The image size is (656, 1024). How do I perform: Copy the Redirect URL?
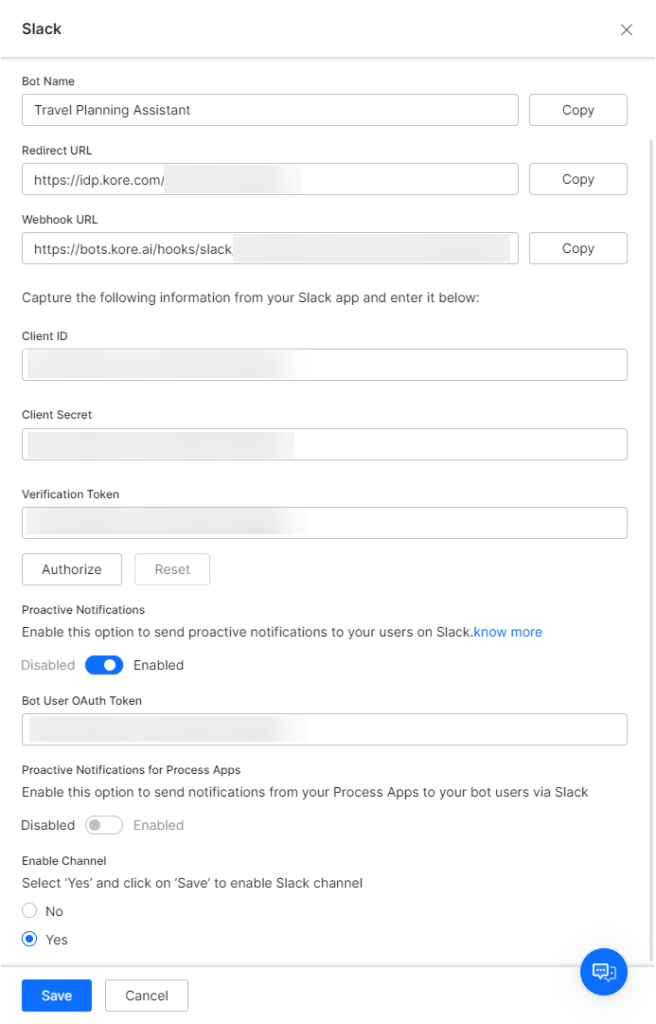(578, 179)
